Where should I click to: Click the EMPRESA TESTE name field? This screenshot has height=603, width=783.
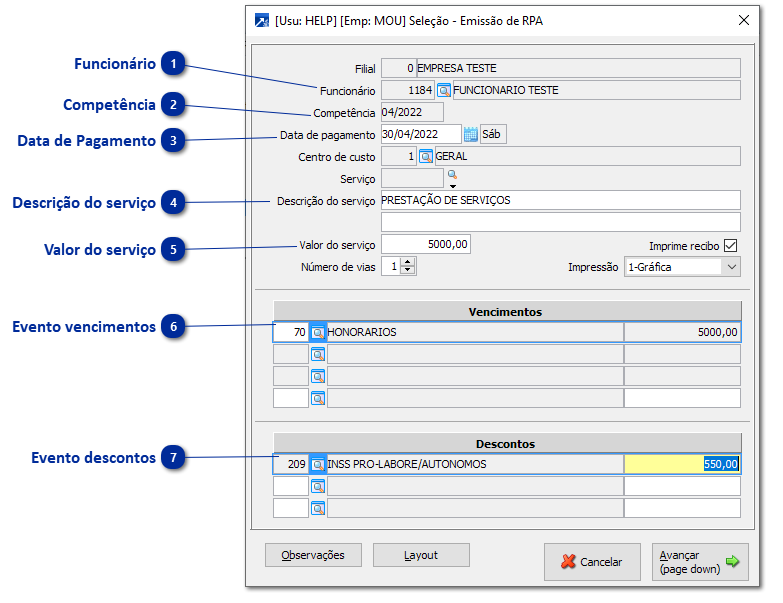pyautogui.click(x=579, y=68)
